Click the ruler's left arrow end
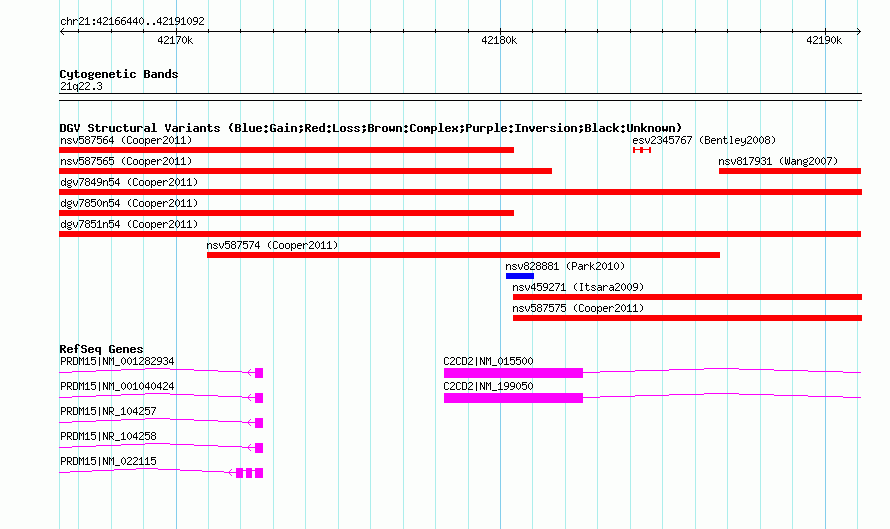890x529 pixels. 62,32
